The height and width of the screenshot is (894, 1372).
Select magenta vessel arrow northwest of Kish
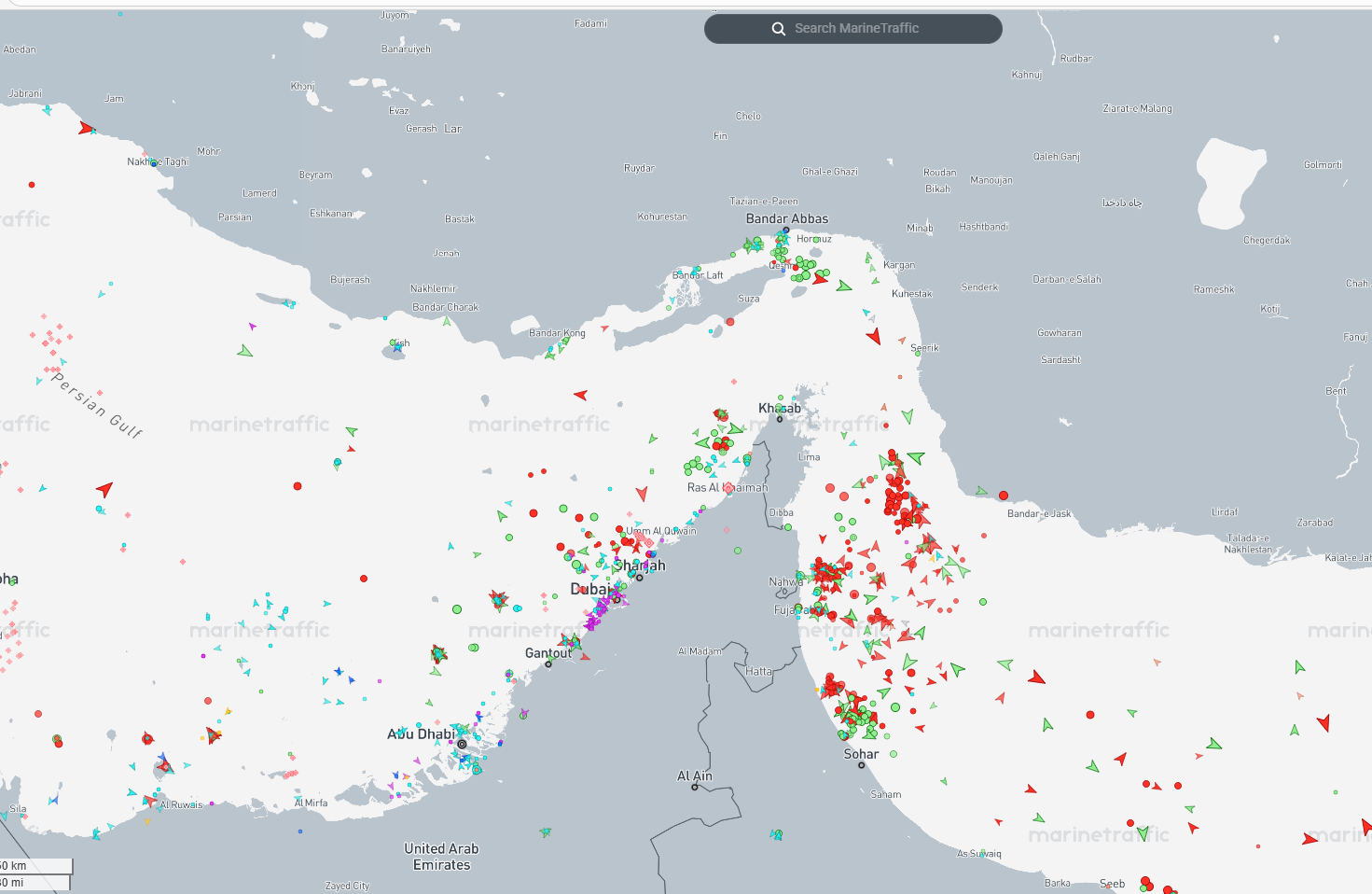252,327
